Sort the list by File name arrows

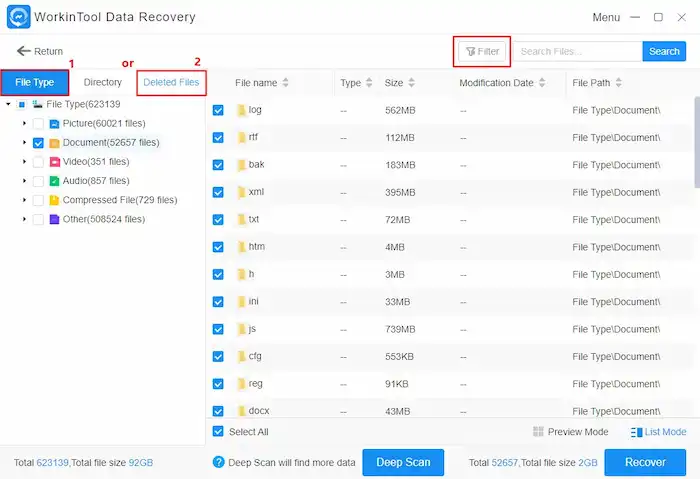pos(286,83)
